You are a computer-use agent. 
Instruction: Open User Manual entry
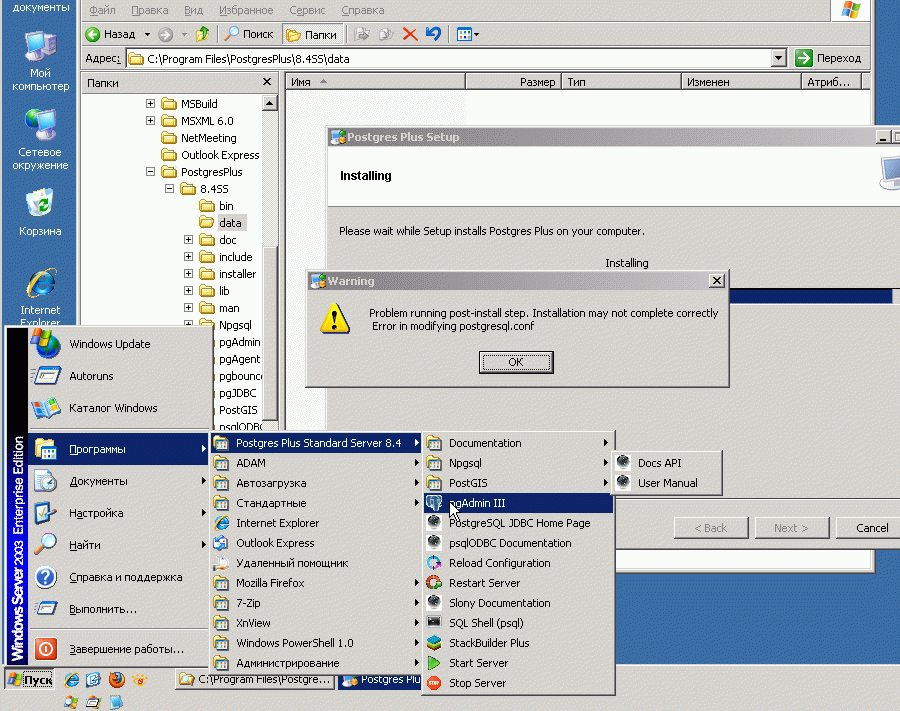[x=667, y=483]
